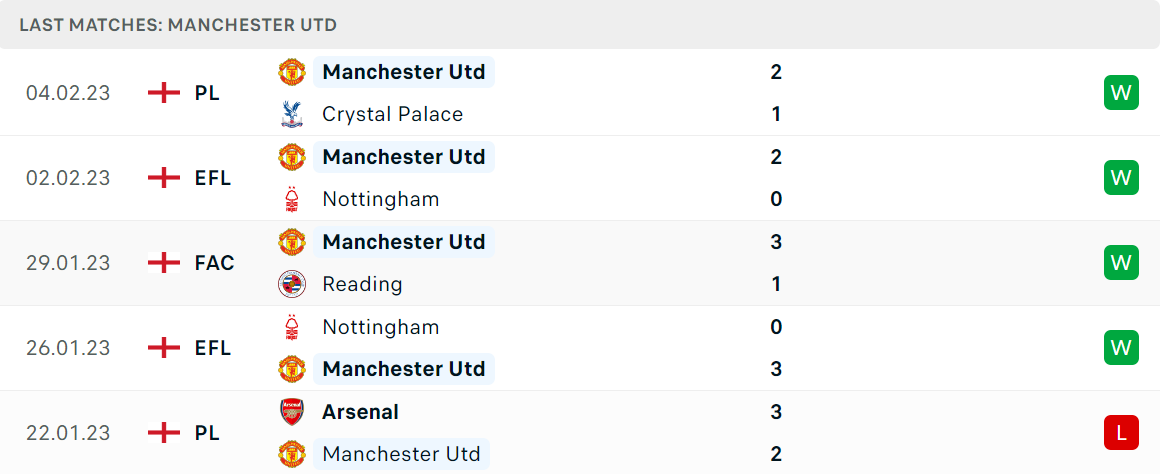Click the EFL label on 02.02.23 row
The width and height of the screenshot is (1161, 474).
pyautogui.click(x=213, y=178)
